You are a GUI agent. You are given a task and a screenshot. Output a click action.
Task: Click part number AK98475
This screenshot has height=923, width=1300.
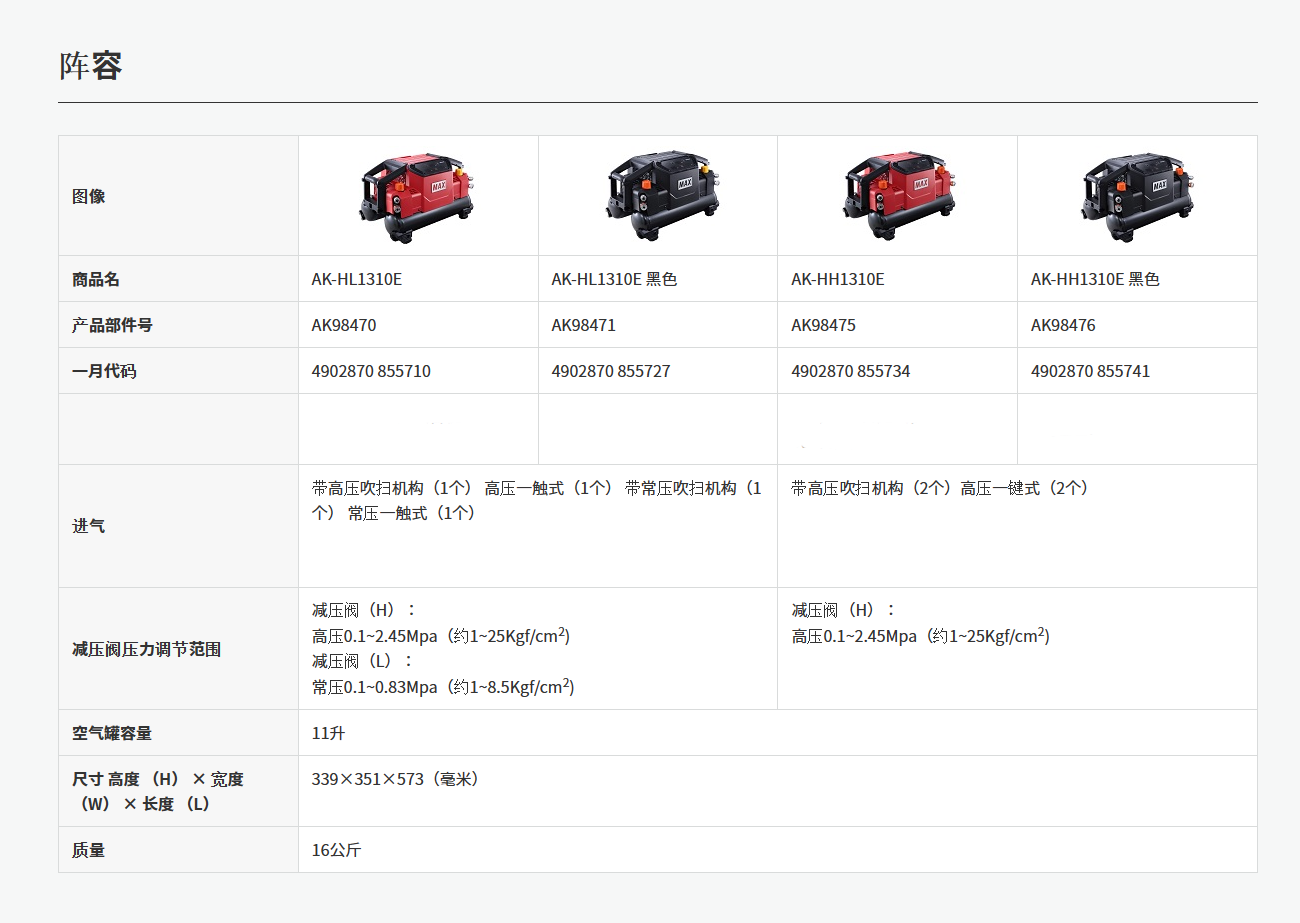(x=824, y=325)
